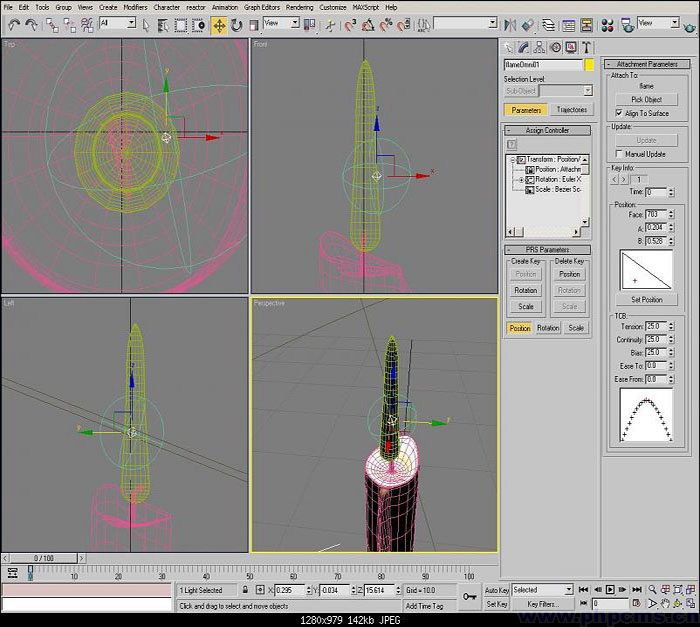Click the Rectangular Selection Region icon
Viewport: 700px width, 627px height.
(x=180, y=25)
